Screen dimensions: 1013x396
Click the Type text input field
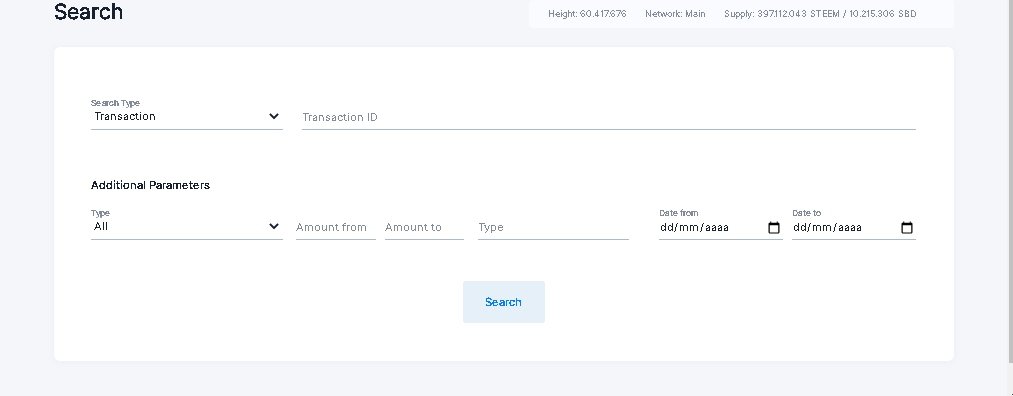click(553, 227)
